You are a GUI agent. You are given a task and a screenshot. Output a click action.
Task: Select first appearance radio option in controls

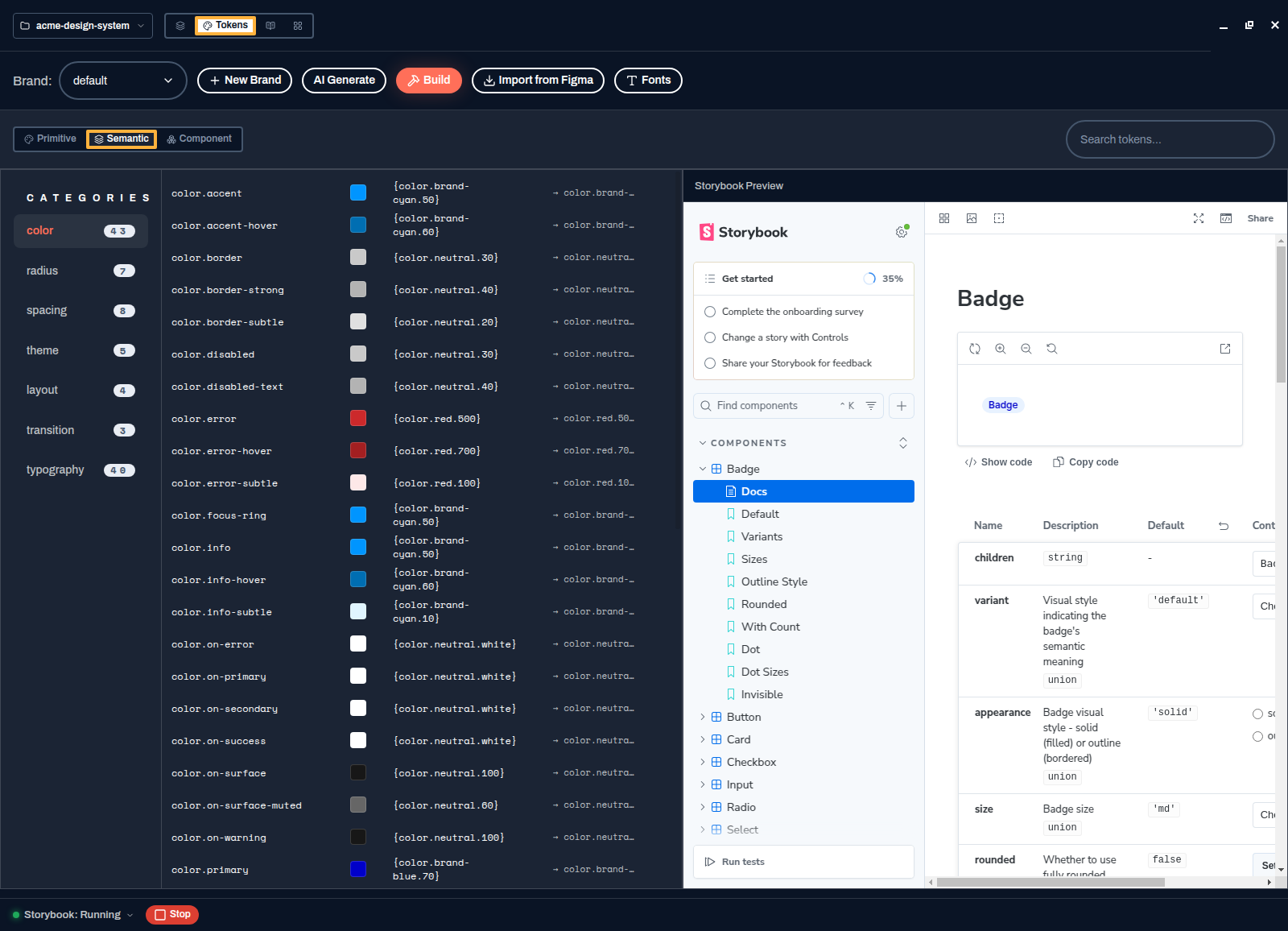(x=1257, y=714)
